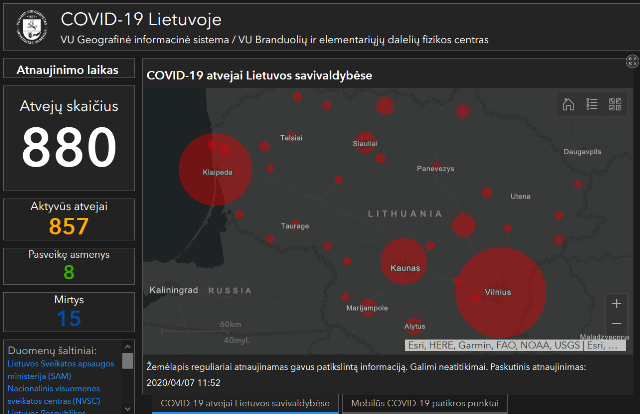The height and width of the screenshot is (414, 640).
Task: Click the Šiauliai case circle
Action: pos(365,142)
